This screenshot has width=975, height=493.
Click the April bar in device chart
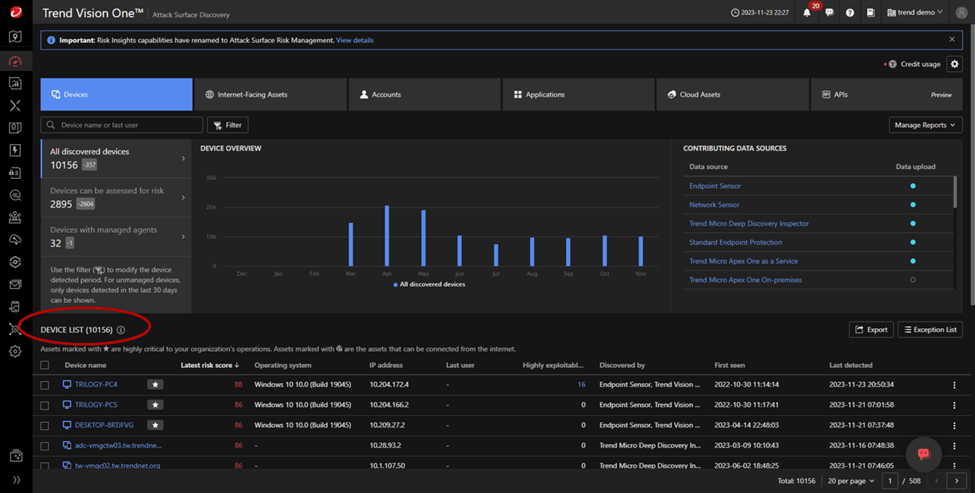point(387,236)
